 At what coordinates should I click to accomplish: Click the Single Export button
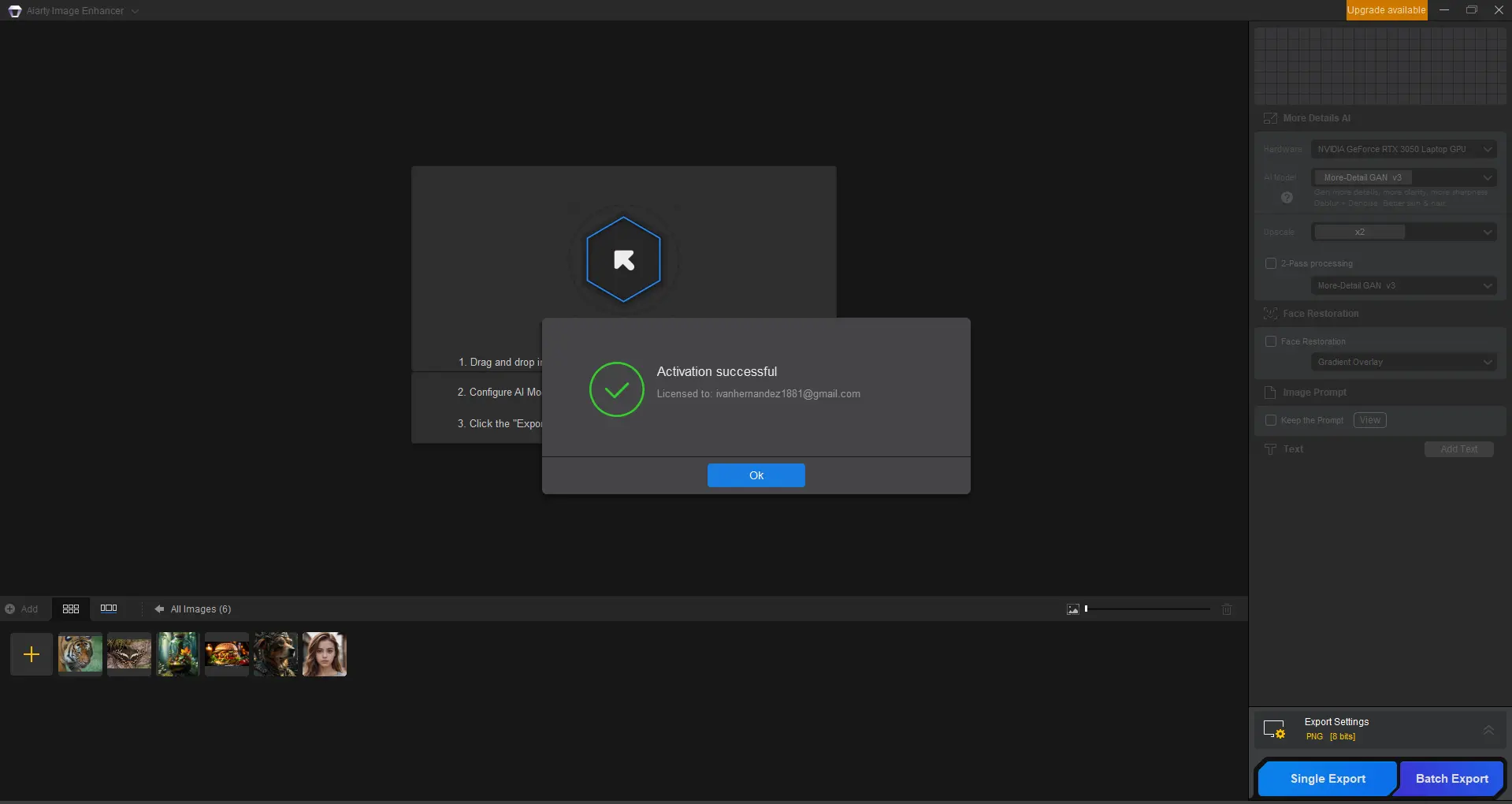[x=1327, y=779]
